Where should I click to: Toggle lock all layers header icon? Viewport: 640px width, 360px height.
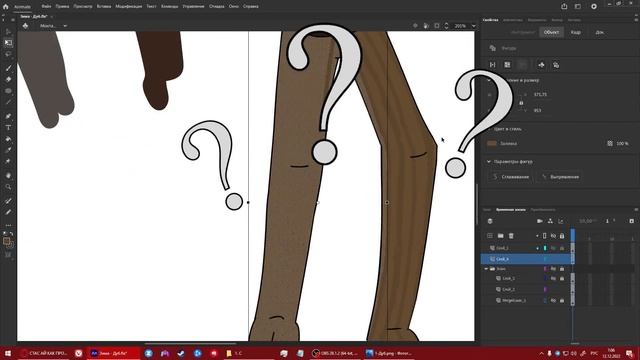click(562, 236)
